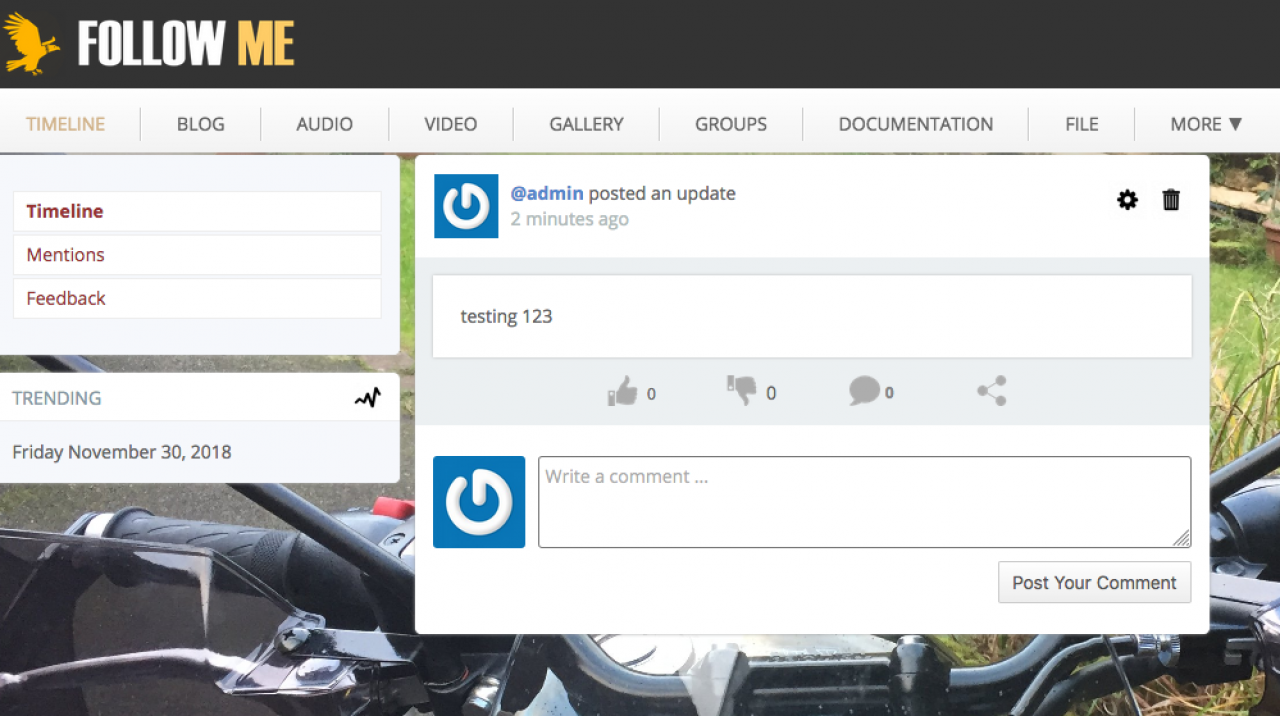The width and height of the screenshot is (1280, 716).
Task: Click the thumbs up like icon
Action: click(x=622, y=391)
